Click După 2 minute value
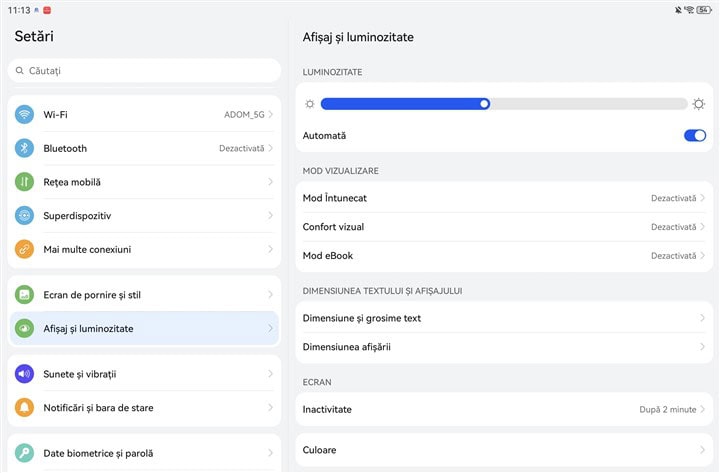 668,409
